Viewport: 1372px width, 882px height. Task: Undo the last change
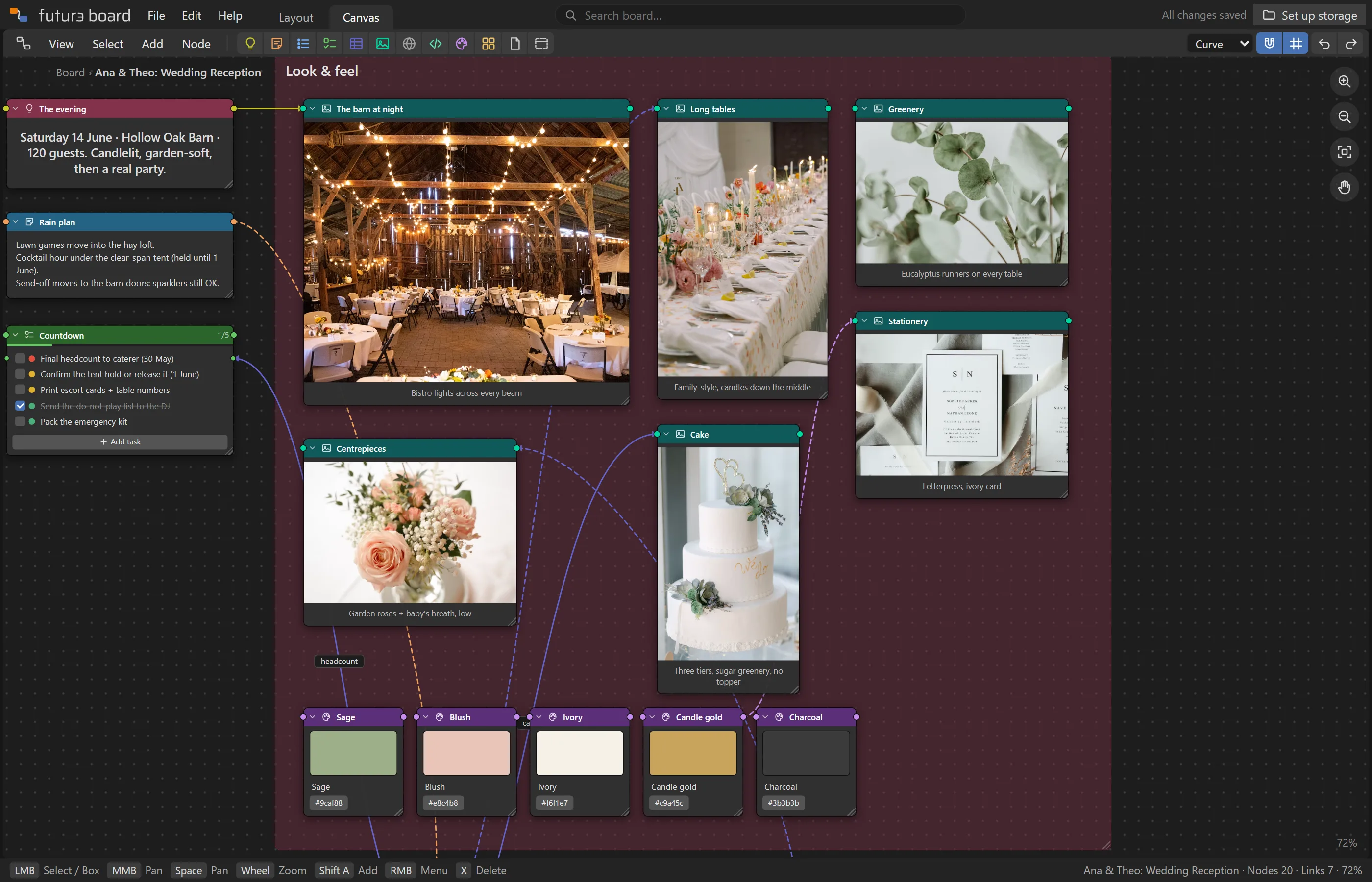(x=1324, y=44)
